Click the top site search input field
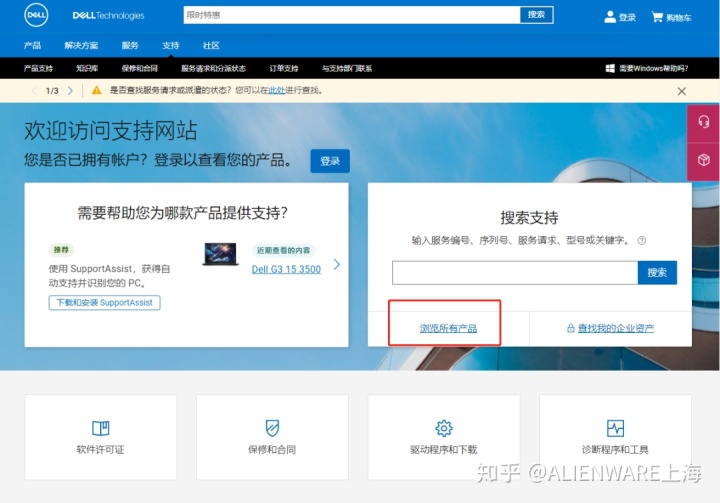 point(352,15)
